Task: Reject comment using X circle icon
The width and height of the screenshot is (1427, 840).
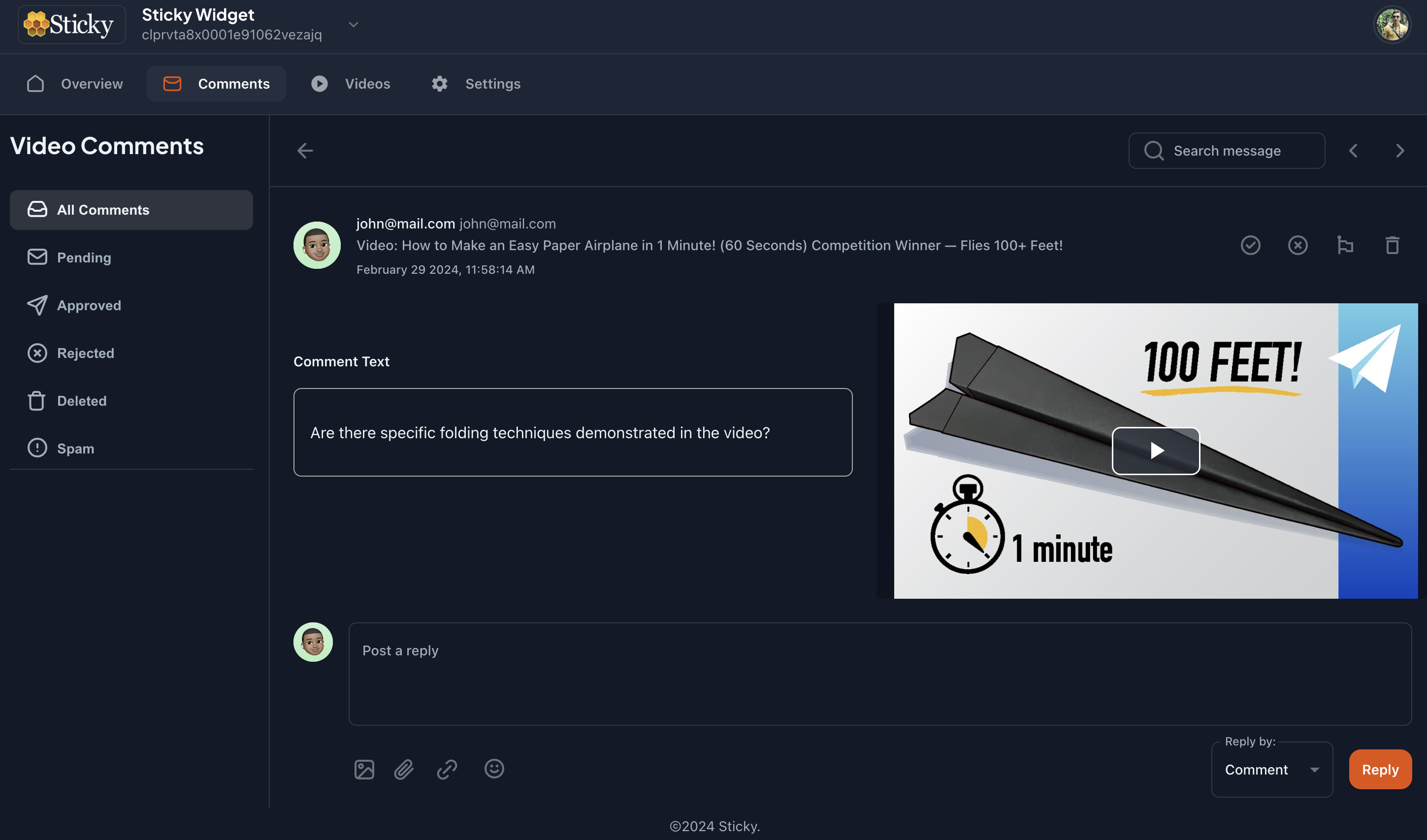Action: [1297, 245]
